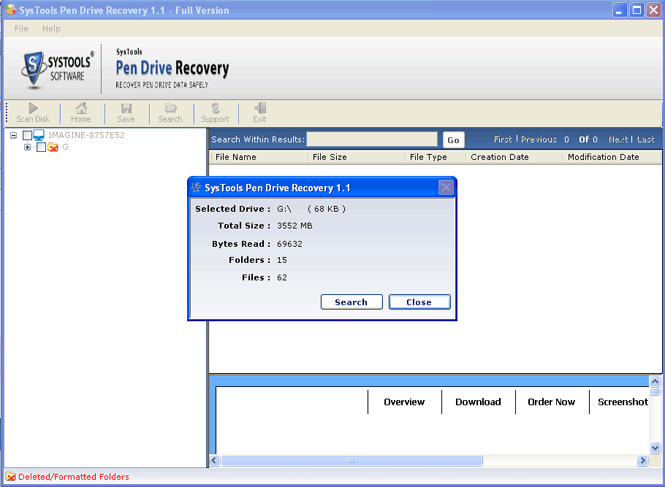The image size is (665, 487).
Task: Click the First navigation link
Action: coord(503,140)
